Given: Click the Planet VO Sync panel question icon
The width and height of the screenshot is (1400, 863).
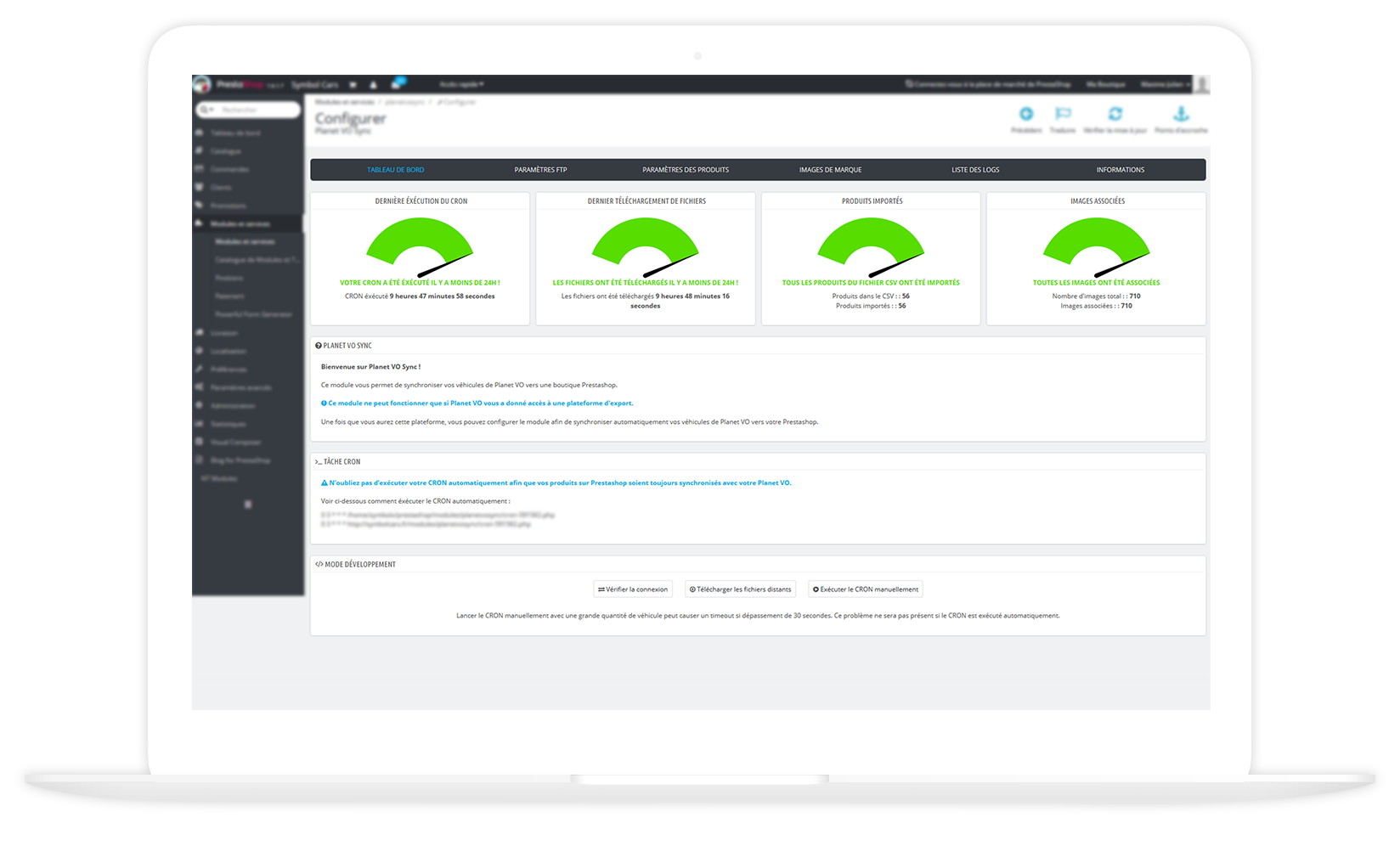Looking at the screenshot, I should 318,346.
